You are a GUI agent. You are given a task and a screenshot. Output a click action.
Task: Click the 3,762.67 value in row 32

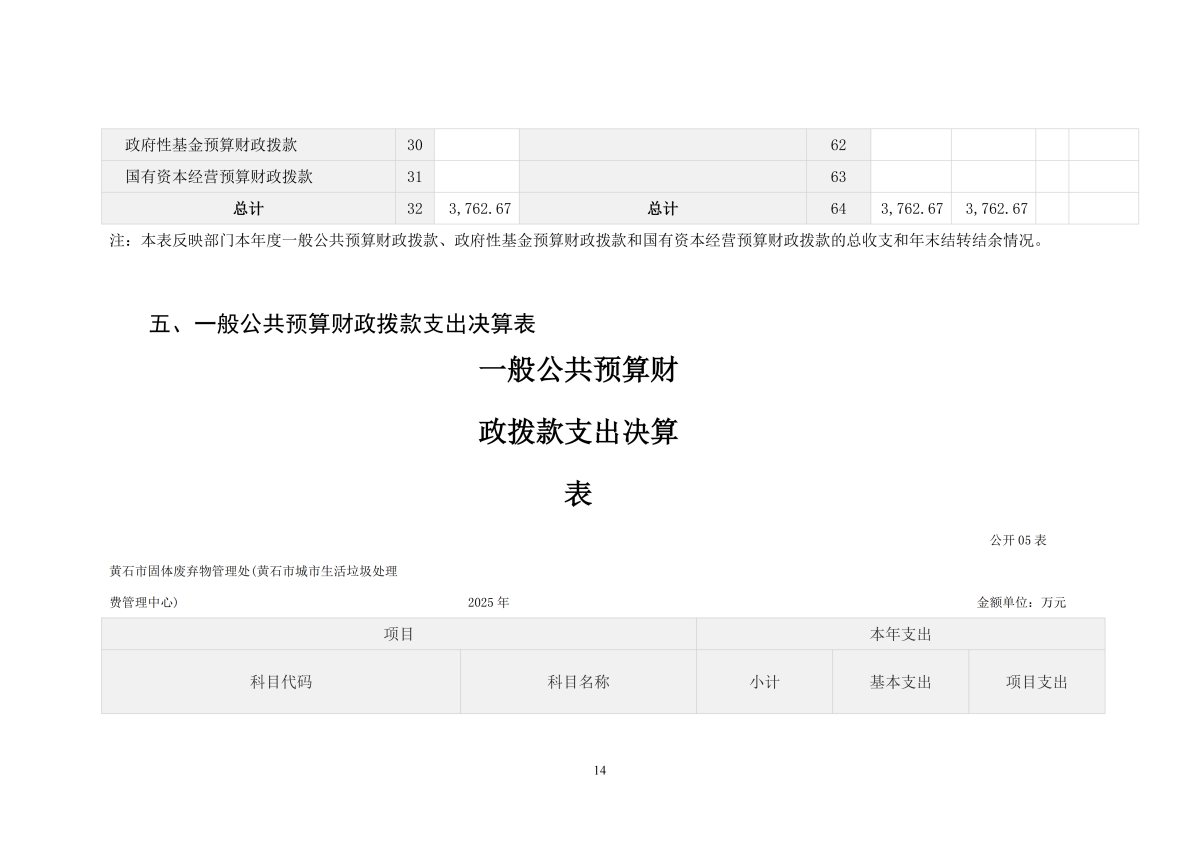coord(480,209)
